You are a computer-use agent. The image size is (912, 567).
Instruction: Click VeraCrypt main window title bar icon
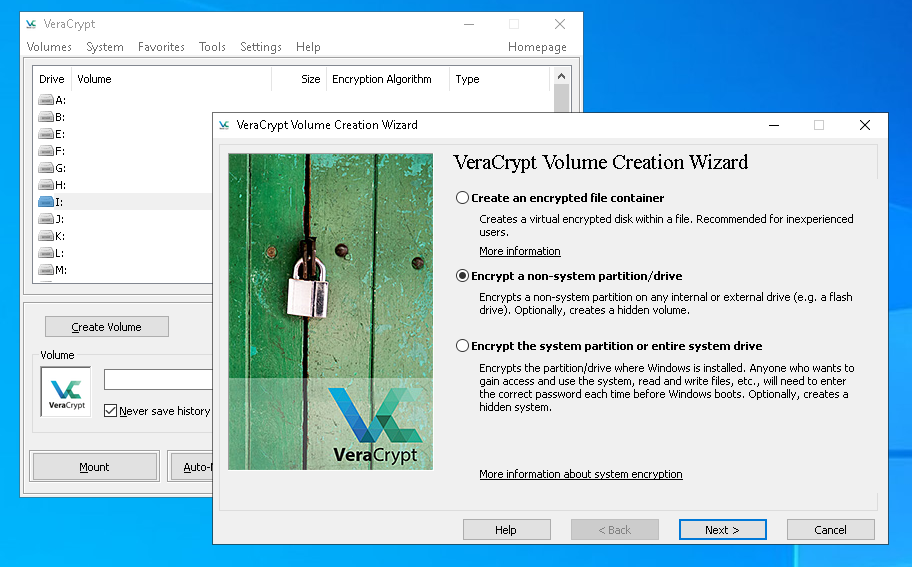pyautogui.click(x=31, y=24)
